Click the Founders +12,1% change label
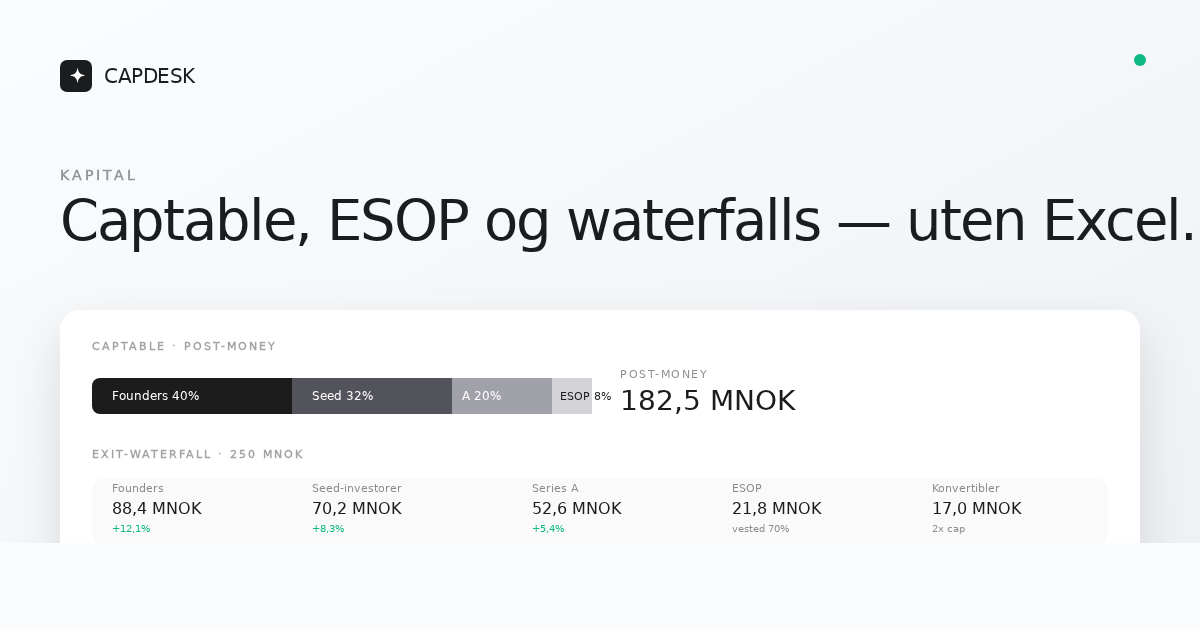 coord(131,529)
